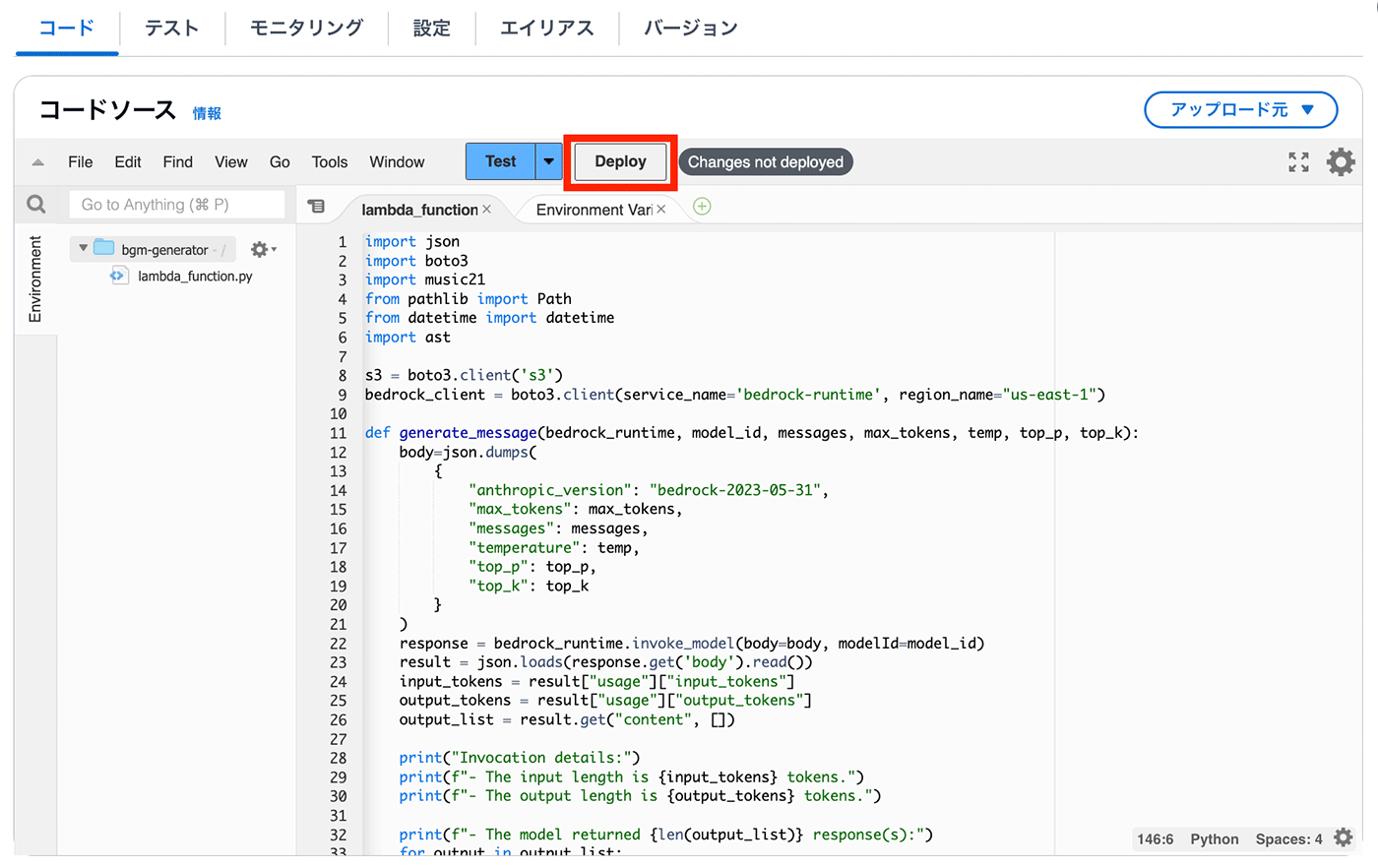This screenshot has height=868, width=1378.
Task: Select the lambda_function editor tab
Action: coord(419,210)
